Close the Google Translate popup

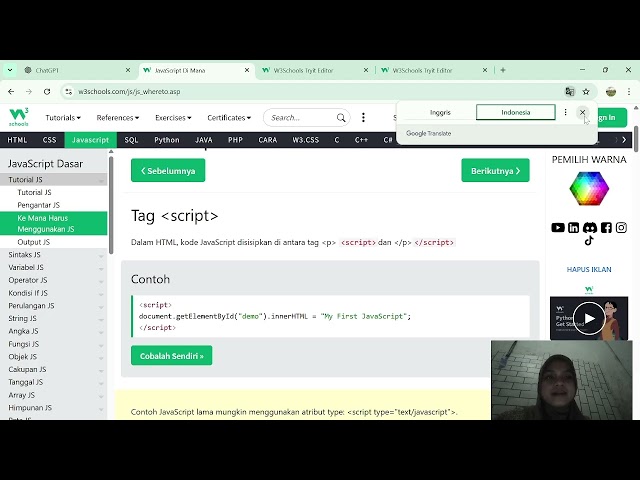pyautogui.click(x=582, y=112)
